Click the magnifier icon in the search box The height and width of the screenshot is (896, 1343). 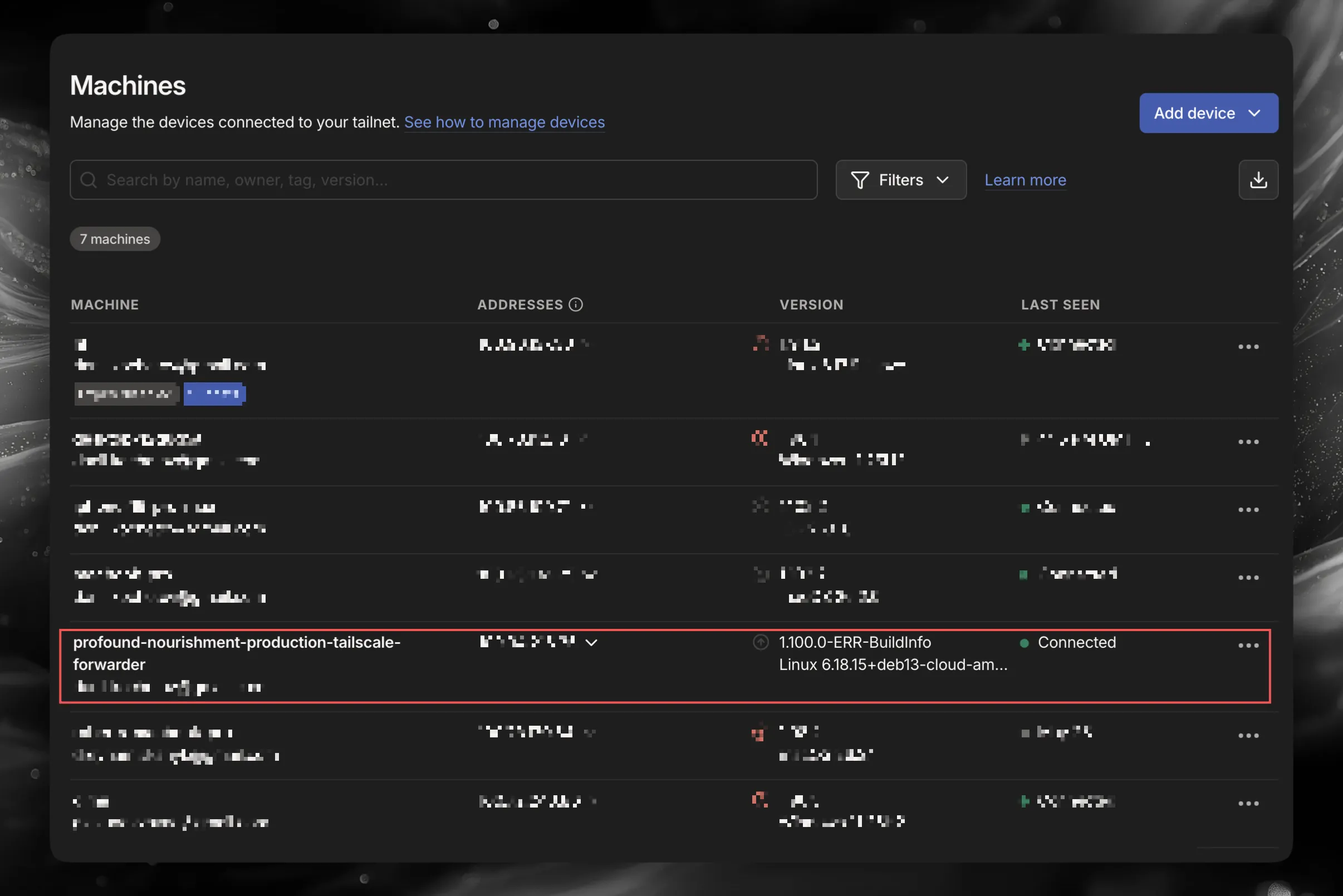point(89,180)
